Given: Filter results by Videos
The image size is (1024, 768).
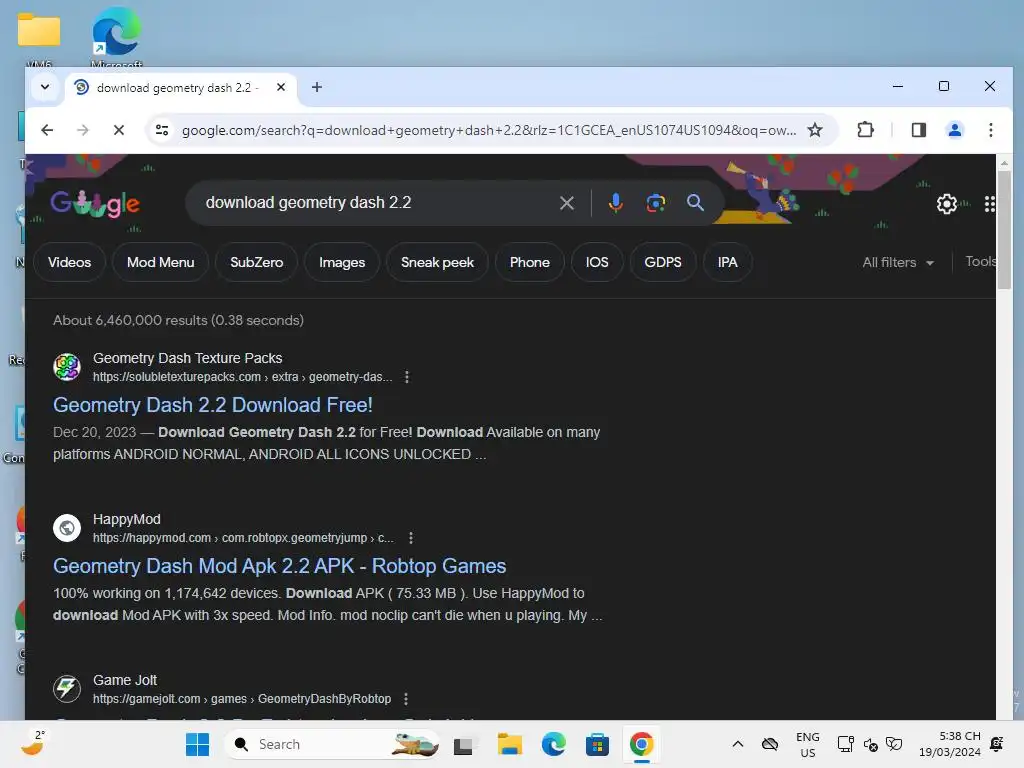Looking at the screenshot, I should [69, 263].
